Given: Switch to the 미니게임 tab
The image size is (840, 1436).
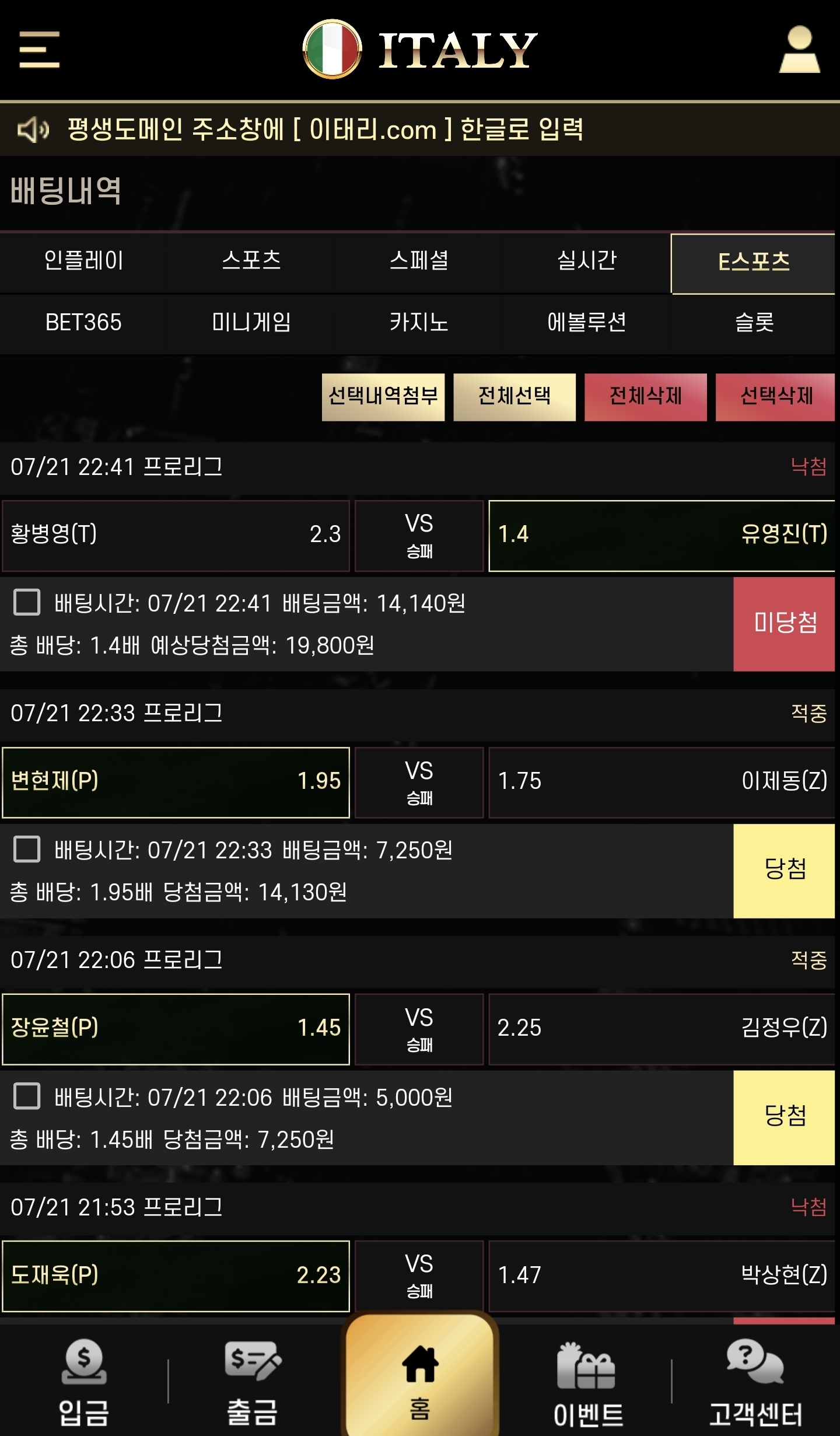Looking at the screenshot, I should (x=251, y=322).
